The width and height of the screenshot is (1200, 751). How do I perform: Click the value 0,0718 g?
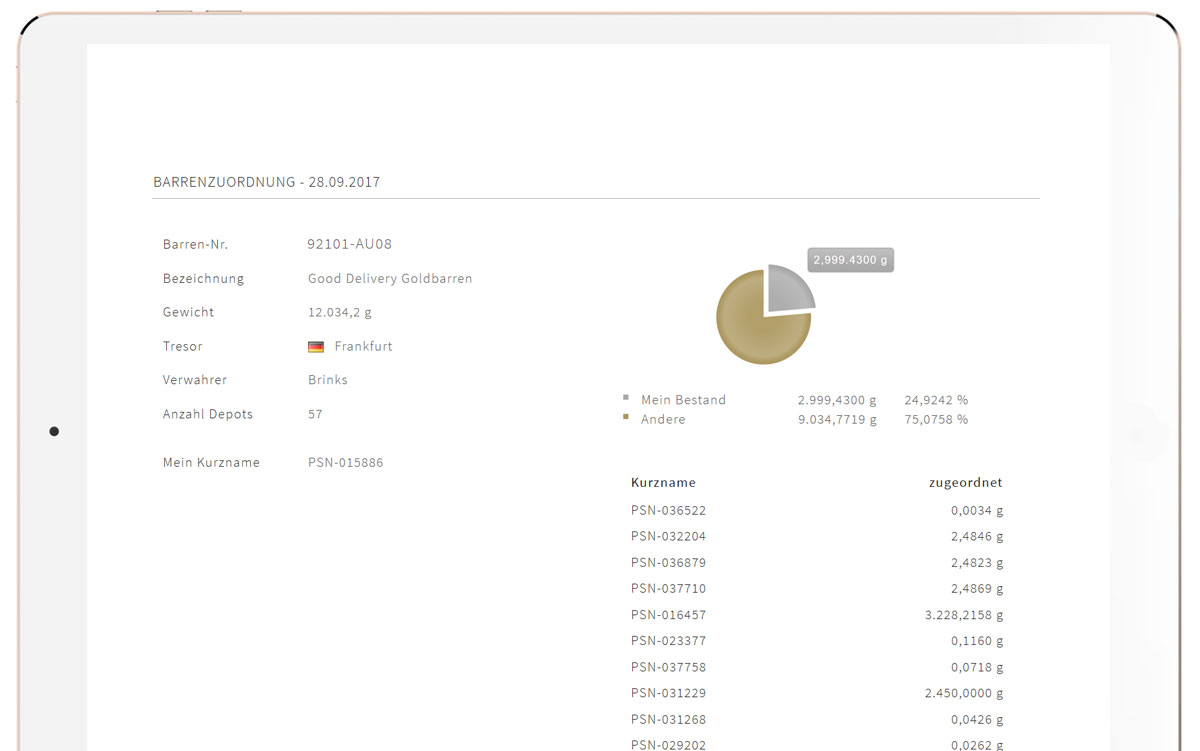[x=977, y=667]
